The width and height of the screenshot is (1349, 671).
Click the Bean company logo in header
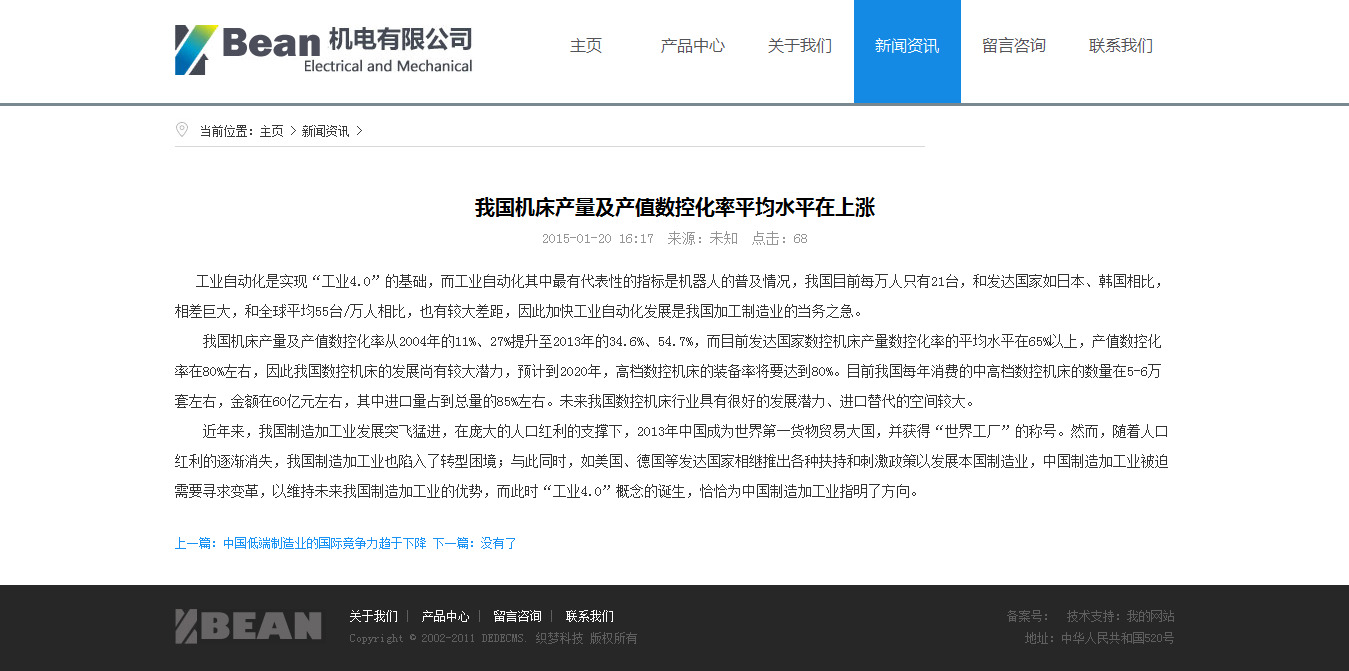click(323, 50)
